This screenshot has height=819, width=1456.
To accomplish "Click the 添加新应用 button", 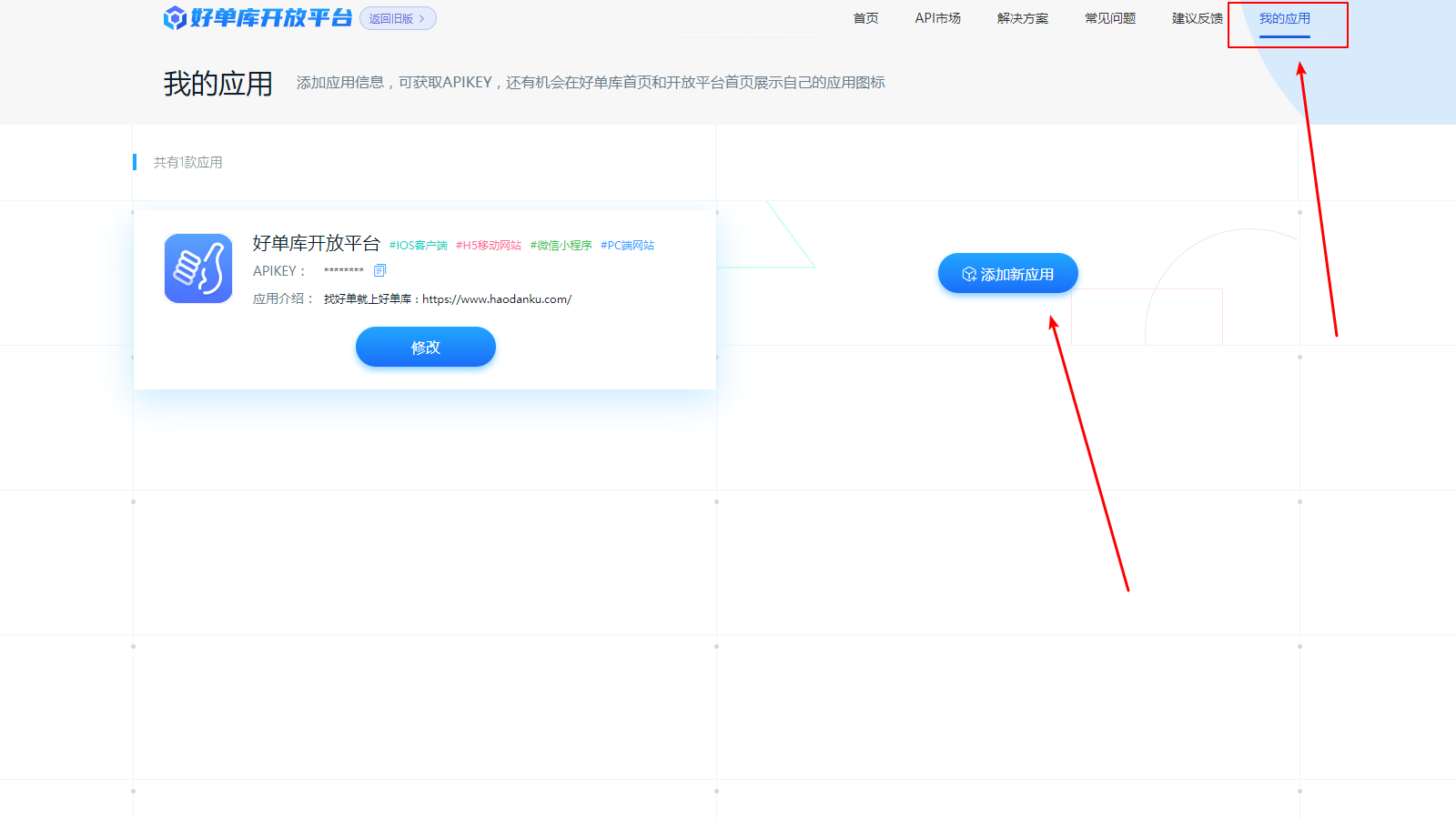I will pos(1007,272).
